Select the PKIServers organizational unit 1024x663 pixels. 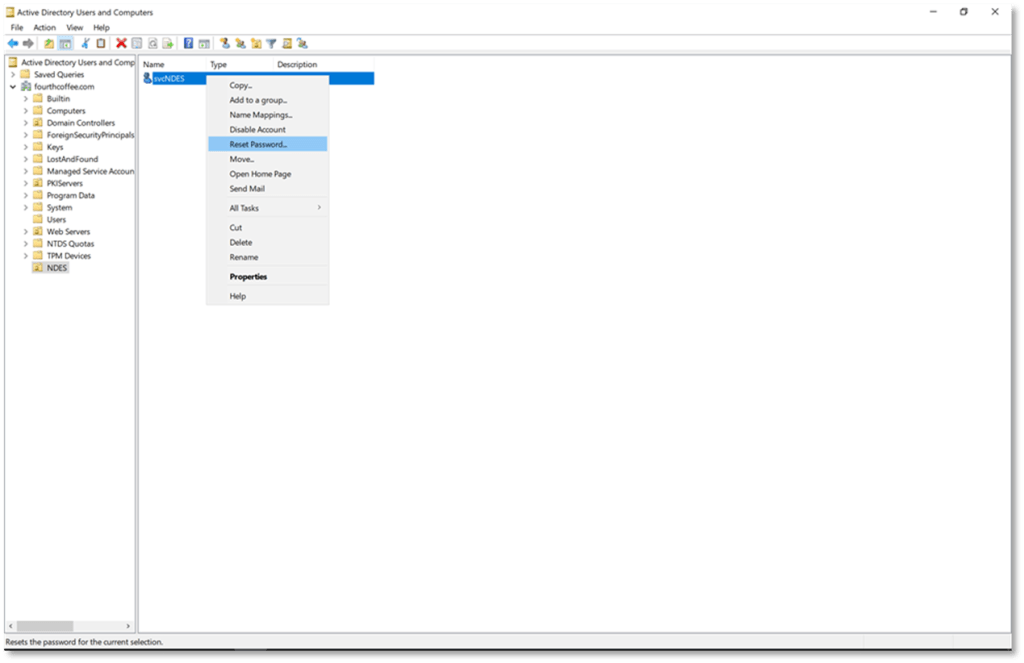64,184
